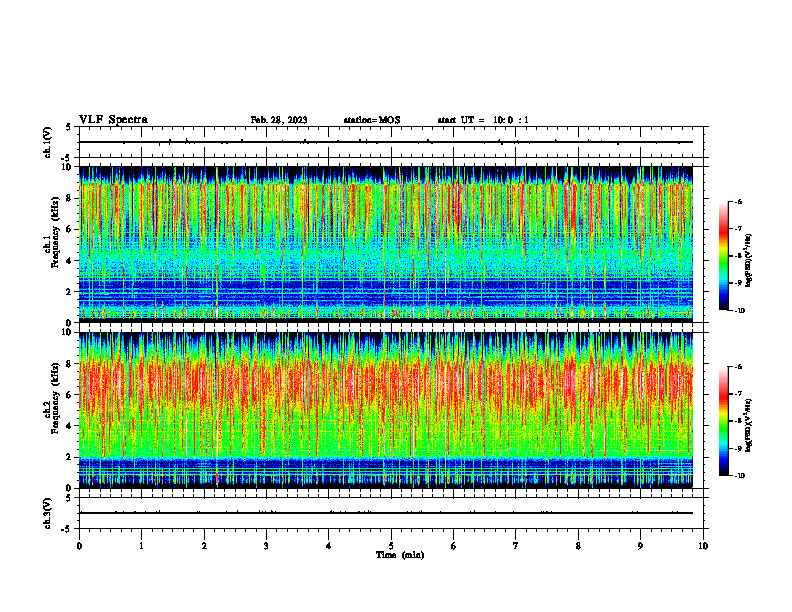The height and width of the screenshot is (612, 792).
Task: Click the "-10" label on ch.2 color bar
Action: pyautogui.click(x=740, y=476)
